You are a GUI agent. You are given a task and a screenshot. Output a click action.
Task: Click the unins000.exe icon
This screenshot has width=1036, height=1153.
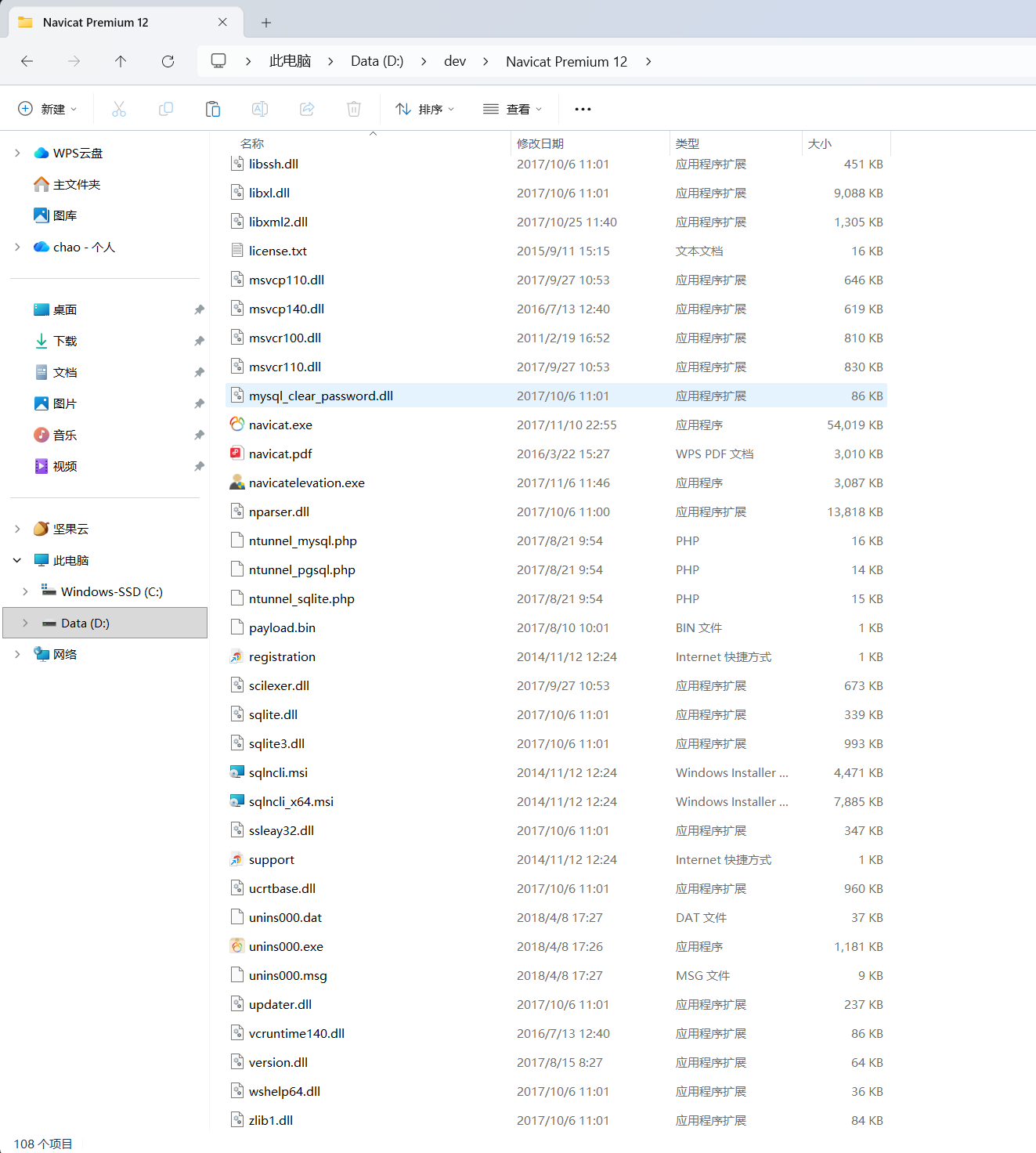pos(237,946)
